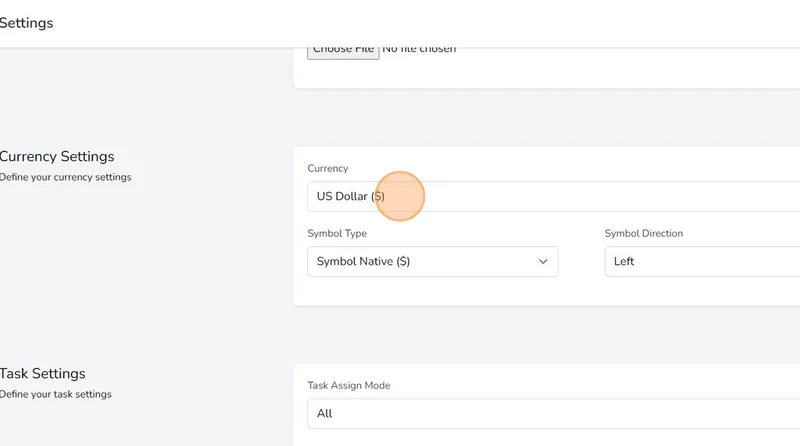Click the chevron arrow in Symbol Type

[543, 262]
